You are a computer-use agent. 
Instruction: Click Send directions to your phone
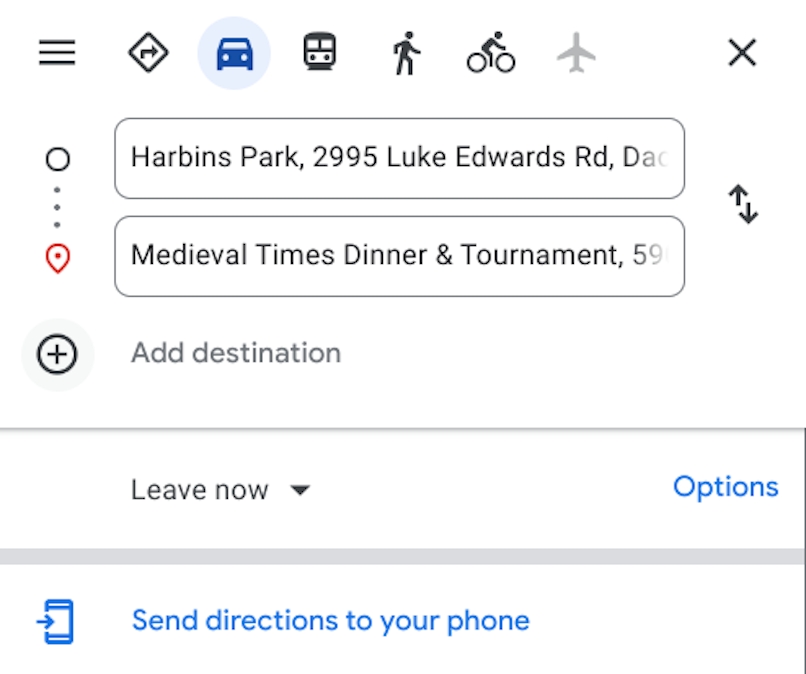[330, 620]
